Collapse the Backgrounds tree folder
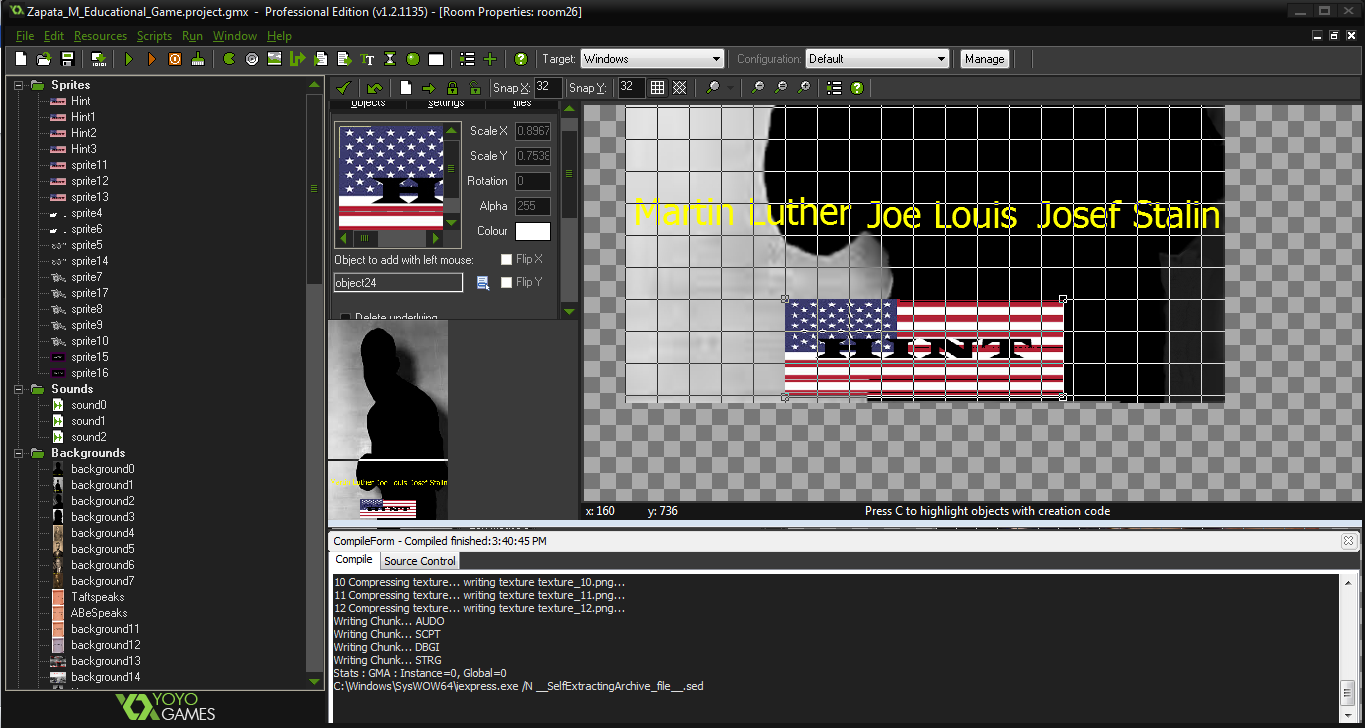 point(18,453)
